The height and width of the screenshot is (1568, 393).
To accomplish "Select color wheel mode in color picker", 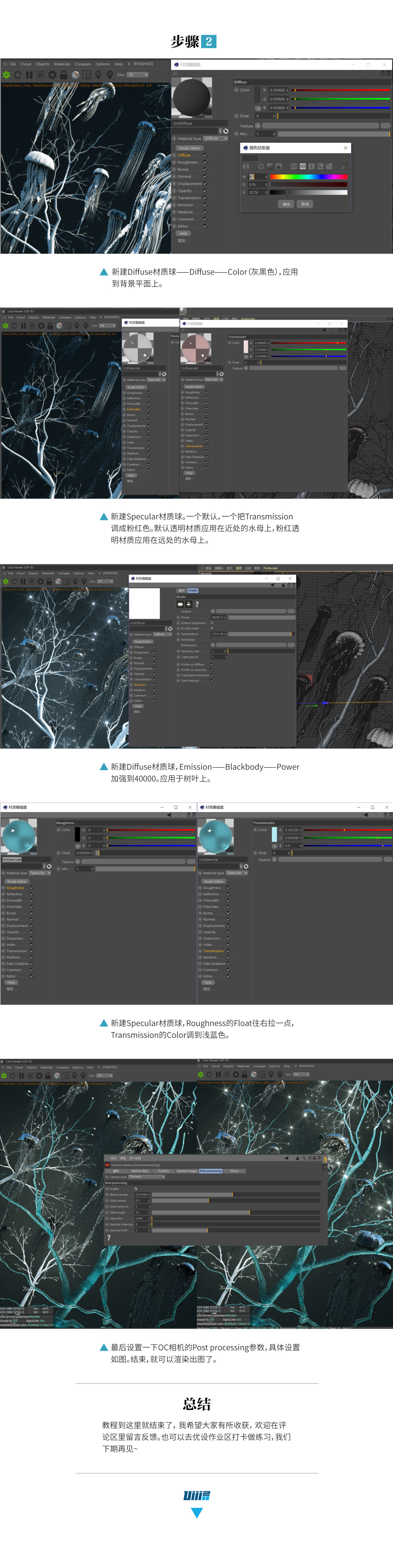I will click(261, 166).
